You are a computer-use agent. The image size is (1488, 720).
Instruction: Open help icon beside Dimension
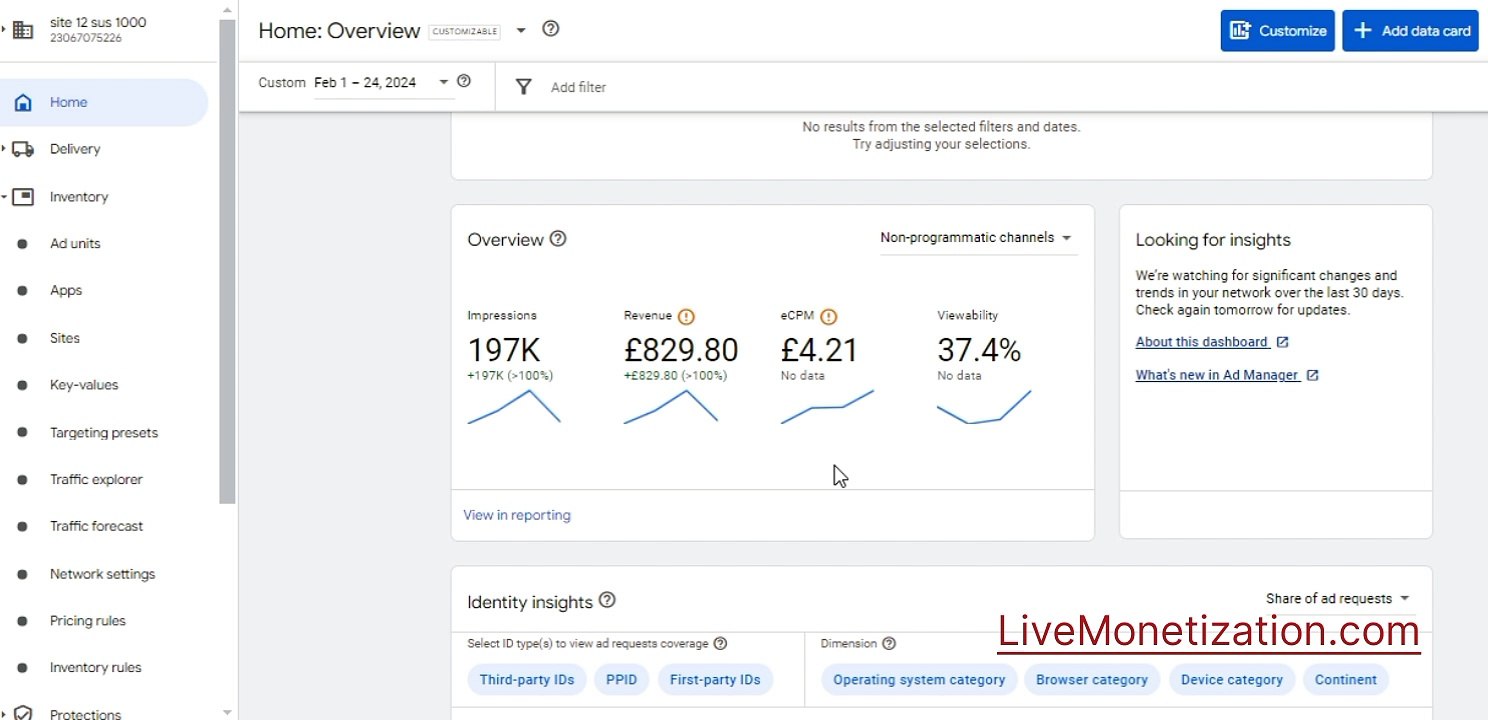pos(889,644)
